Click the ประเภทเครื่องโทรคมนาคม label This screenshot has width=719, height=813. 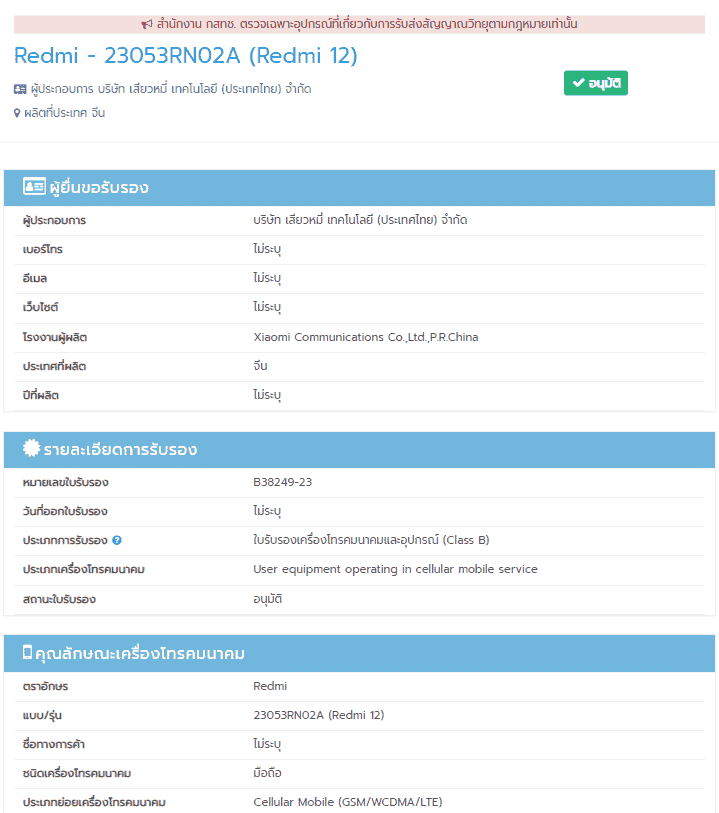click(84, 569)
